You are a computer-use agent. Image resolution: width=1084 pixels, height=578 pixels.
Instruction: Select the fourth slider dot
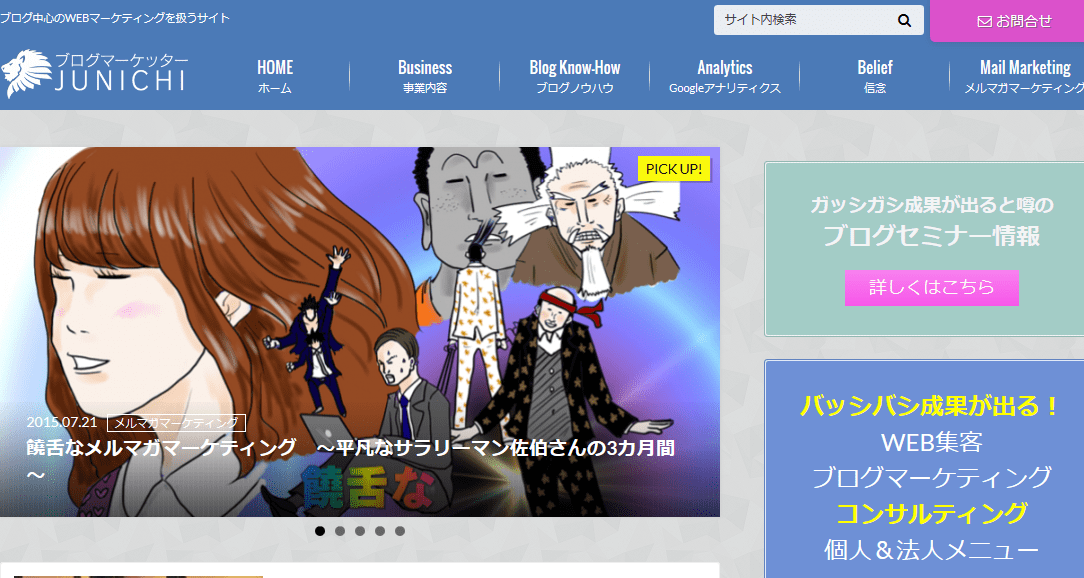[380, 531]
